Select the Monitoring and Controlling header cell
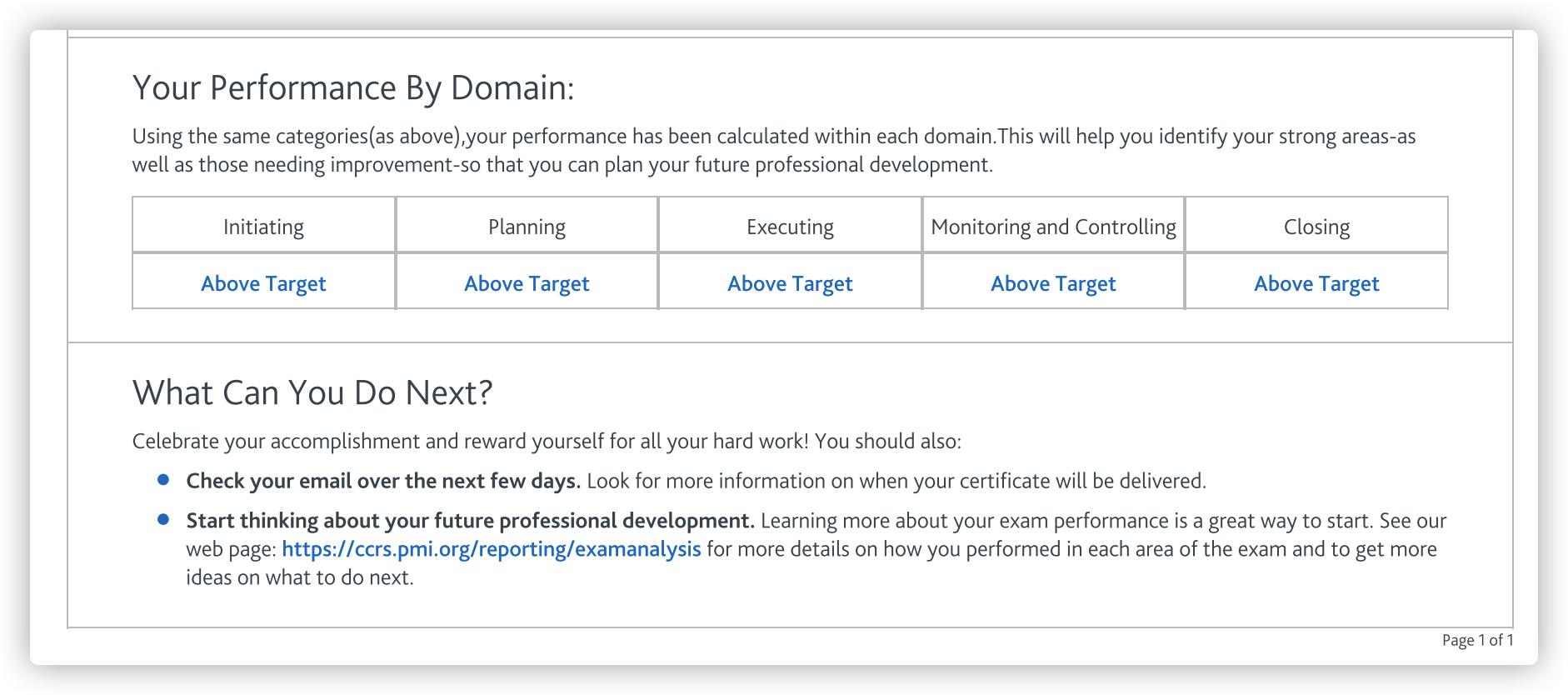 point(1053,227)
